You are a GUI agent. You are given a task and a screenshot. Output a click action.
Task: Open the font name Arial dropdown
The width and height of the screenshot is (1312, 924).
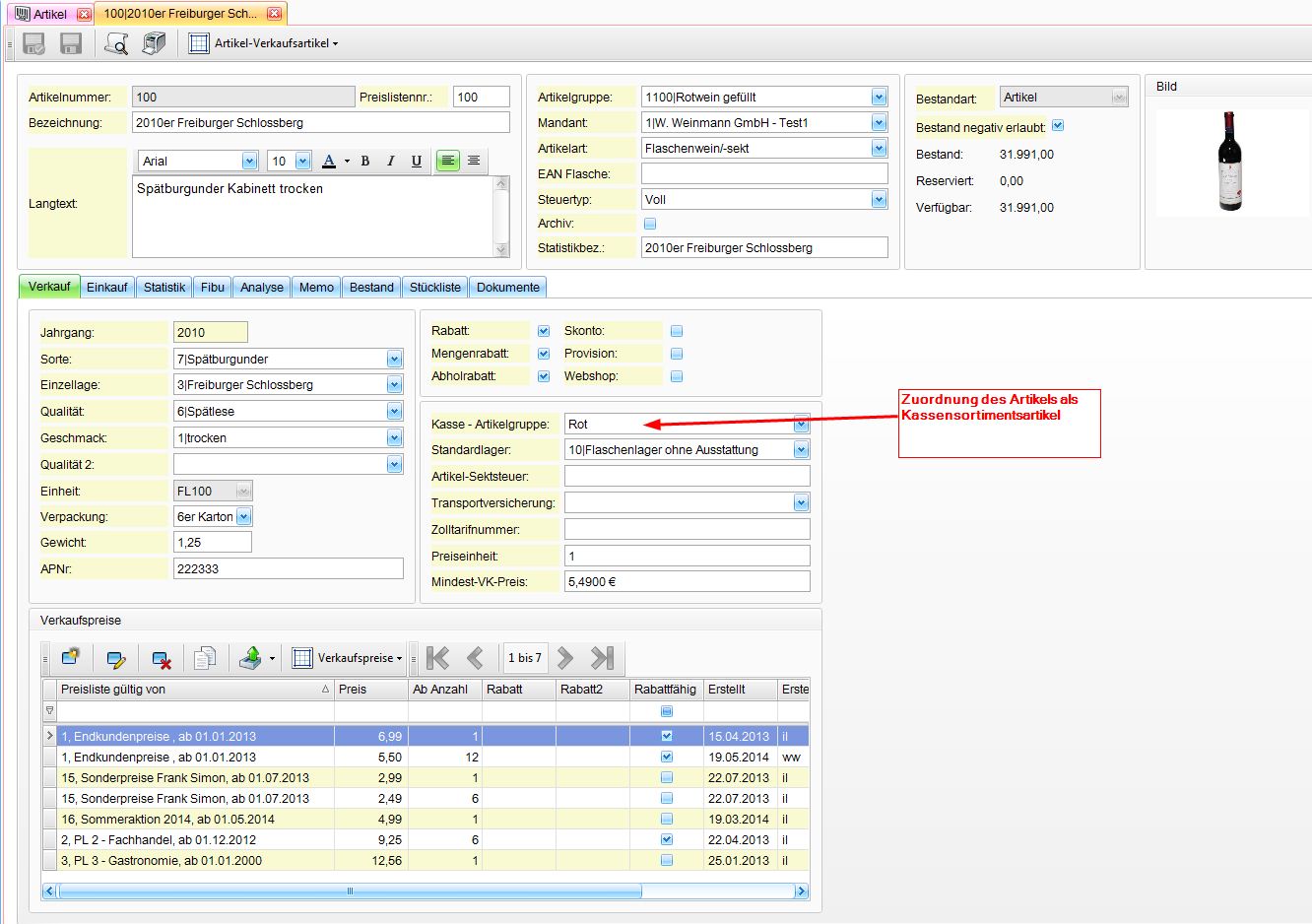tap(249, 161)
